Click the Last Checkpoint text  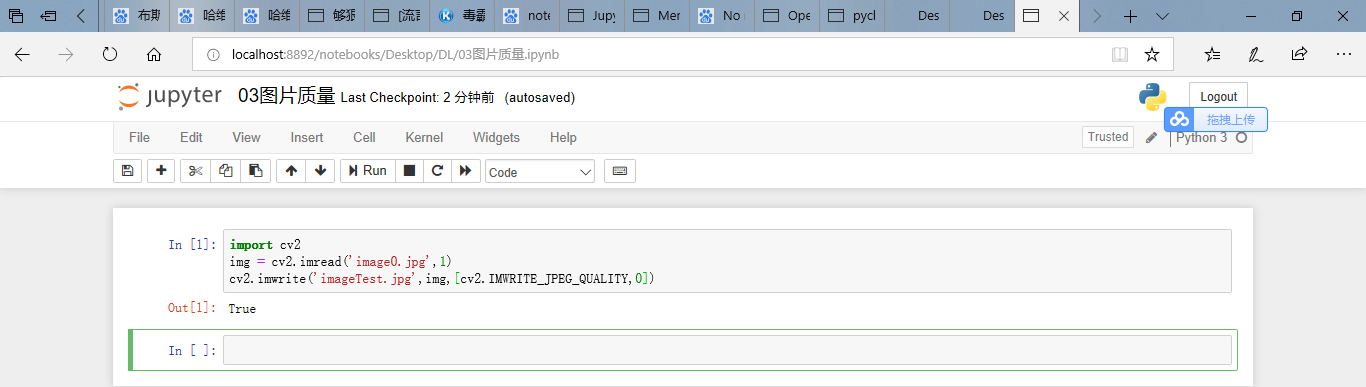pos(417,98)
